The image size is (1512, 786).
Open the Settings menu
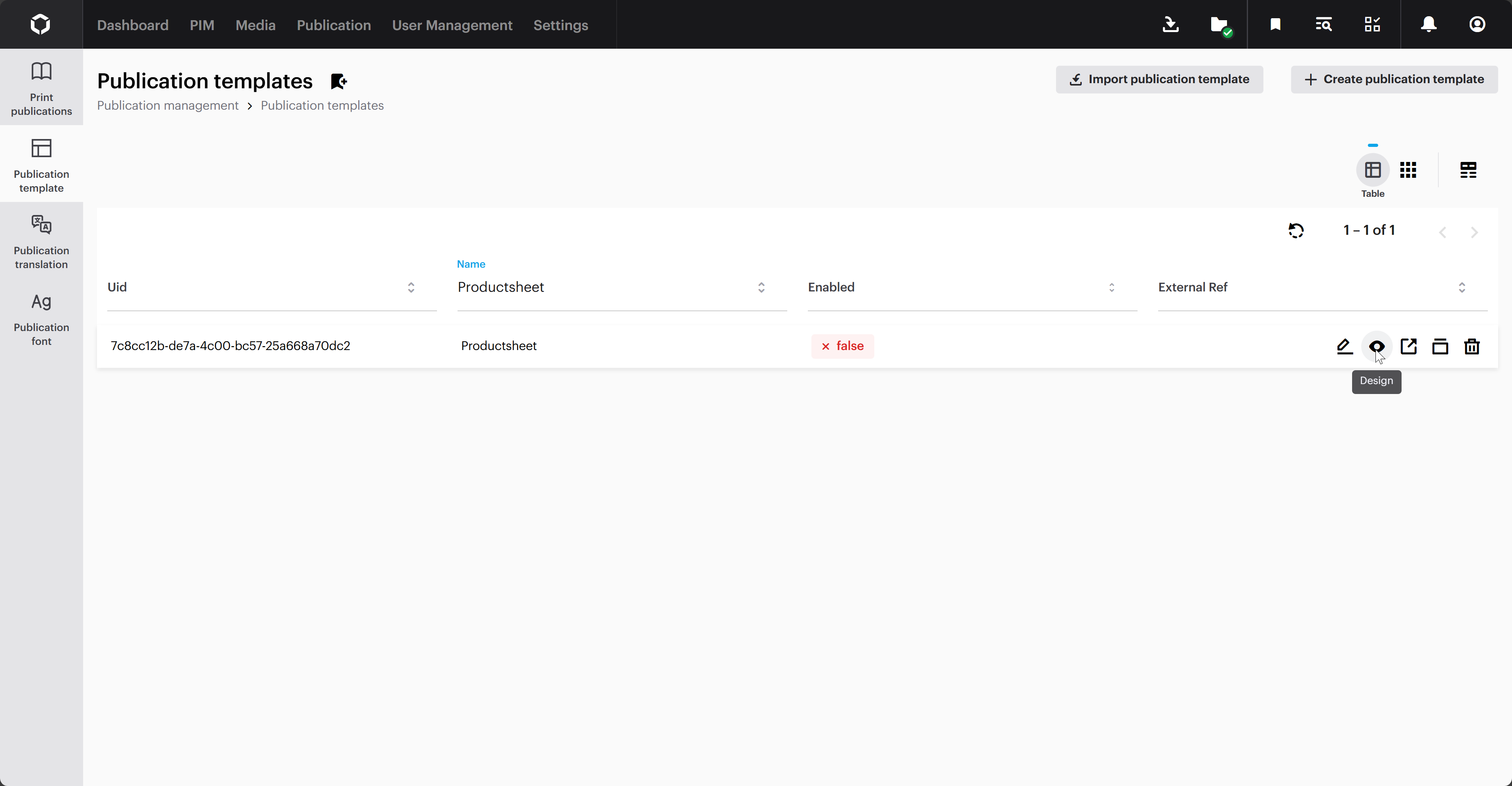560,25
